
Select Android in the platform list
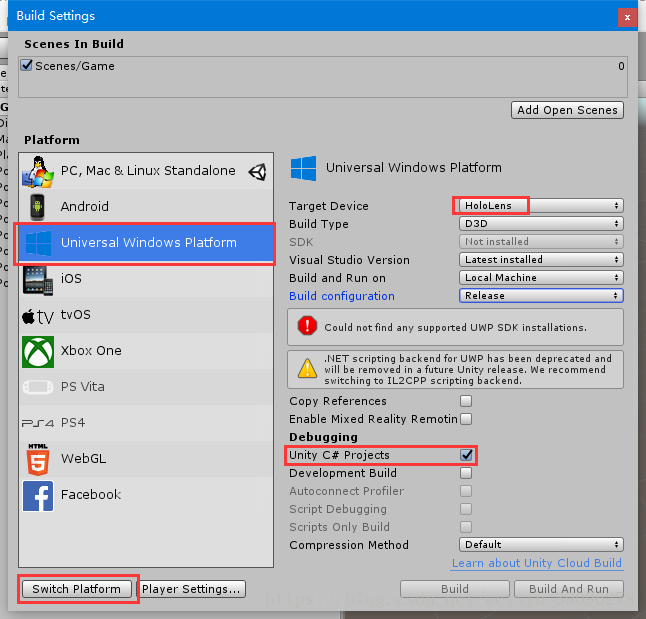point(146,206)
